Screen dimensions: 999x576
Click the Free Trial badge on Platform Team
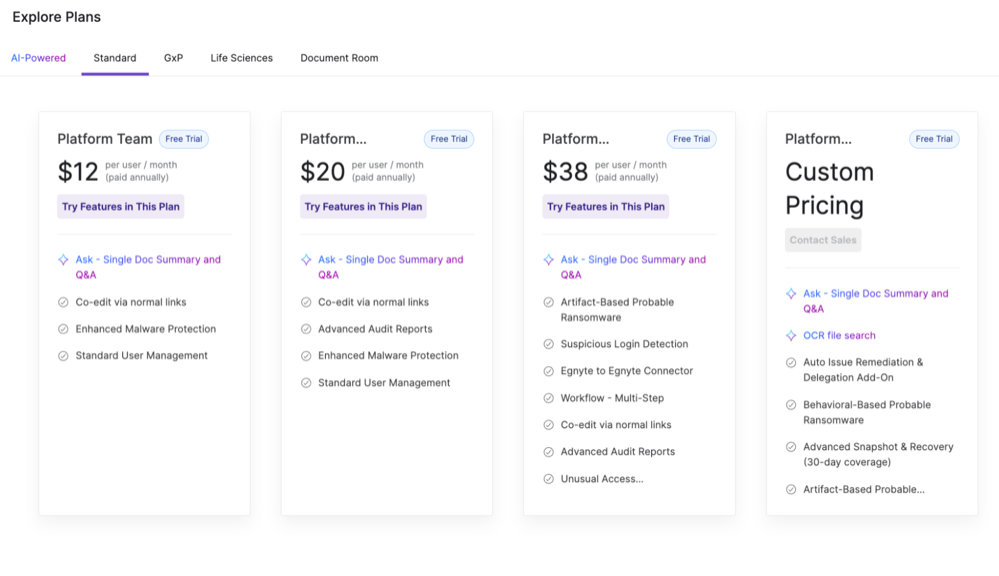pos(184,139)
